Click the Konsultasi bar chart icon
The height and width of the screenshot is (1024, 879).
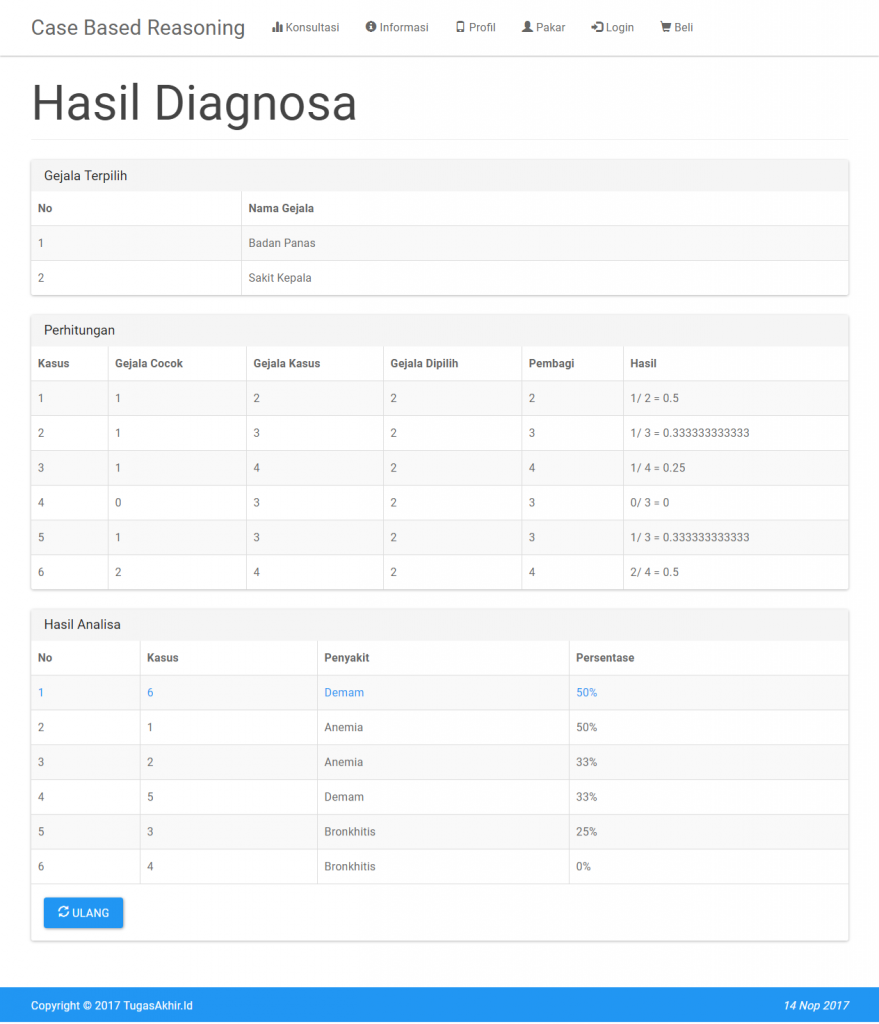(277, 28)
